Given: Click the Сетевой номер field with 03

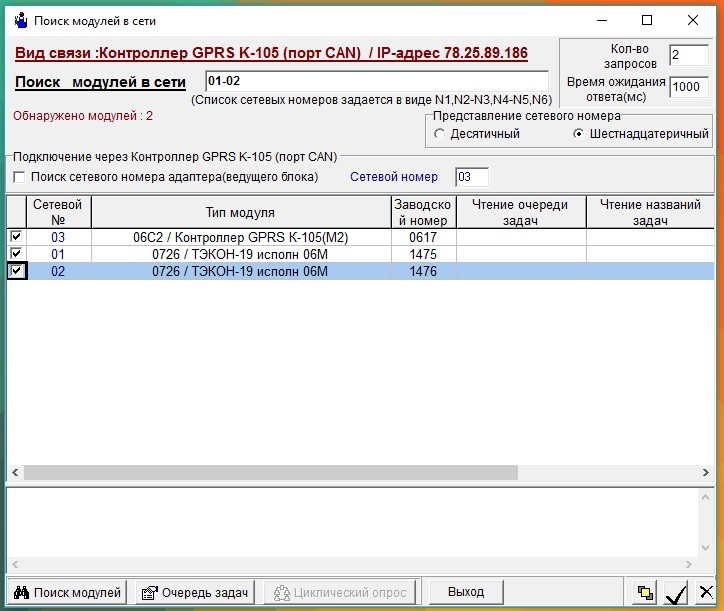Looking at the screenshot, I should coord(471,177).
